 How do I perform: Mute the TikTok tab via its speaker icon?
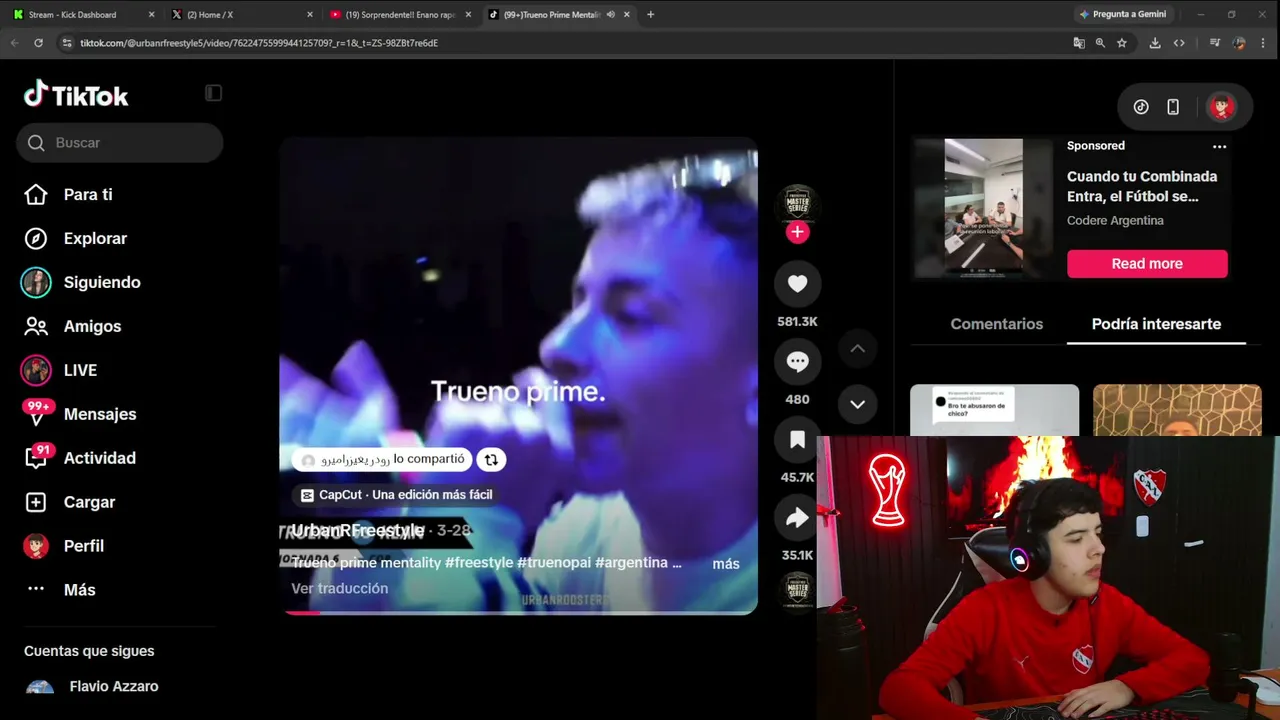click(x=610, y=15)
